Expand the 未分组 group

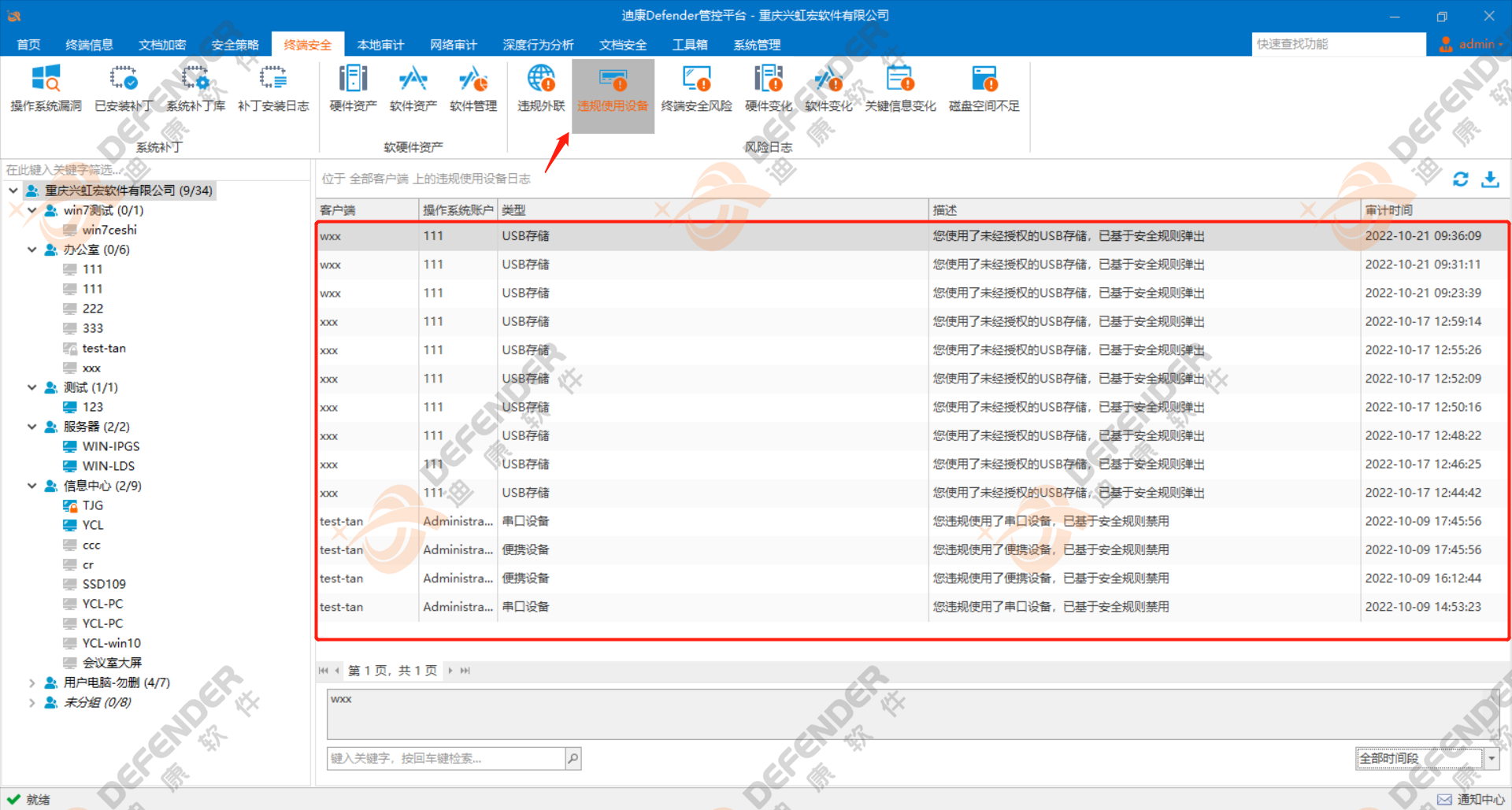click(x=32, y=702)
